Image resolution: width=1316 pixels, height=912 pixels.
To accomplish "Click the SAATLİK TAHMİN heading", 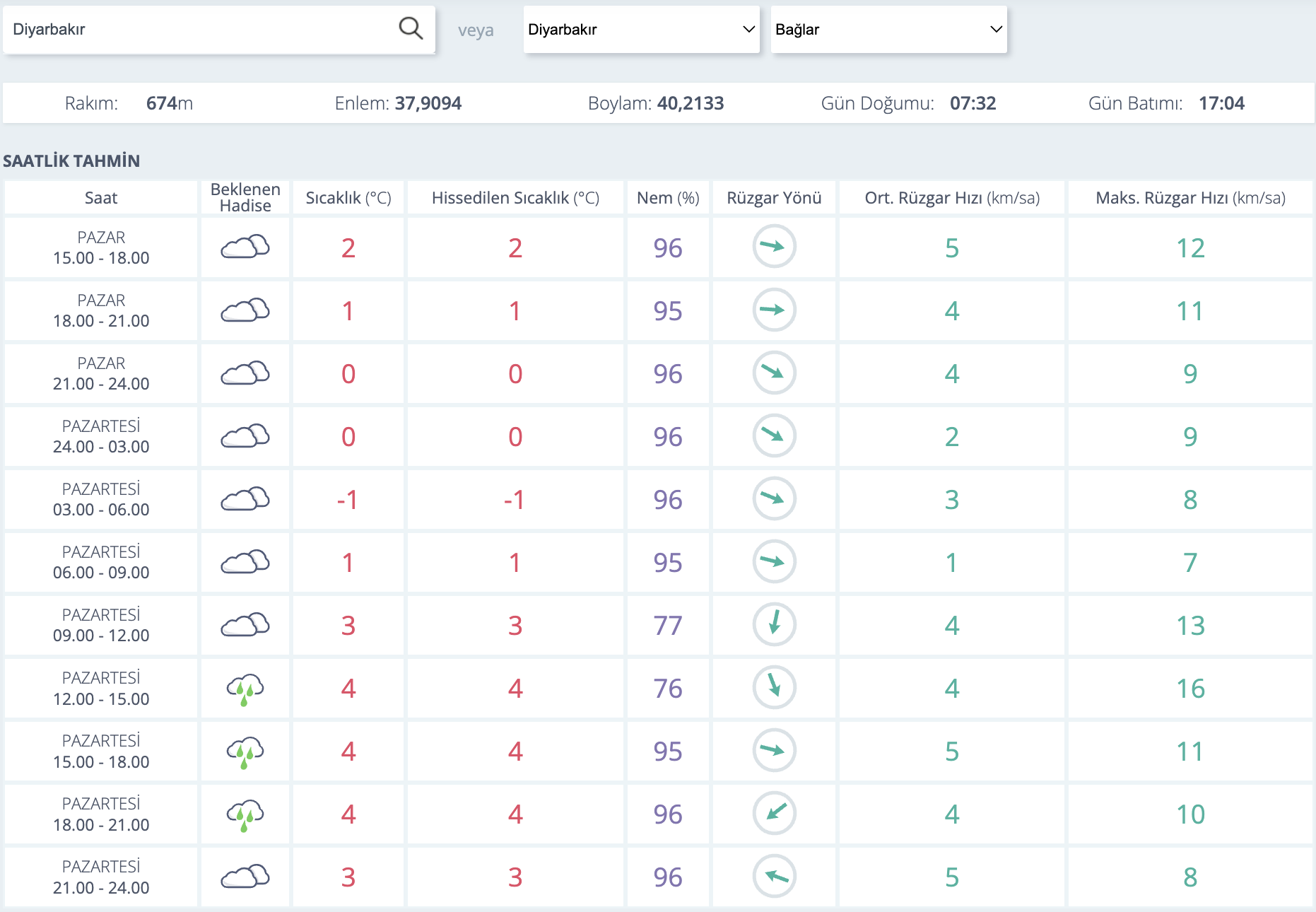I will (x=71, y=161).
